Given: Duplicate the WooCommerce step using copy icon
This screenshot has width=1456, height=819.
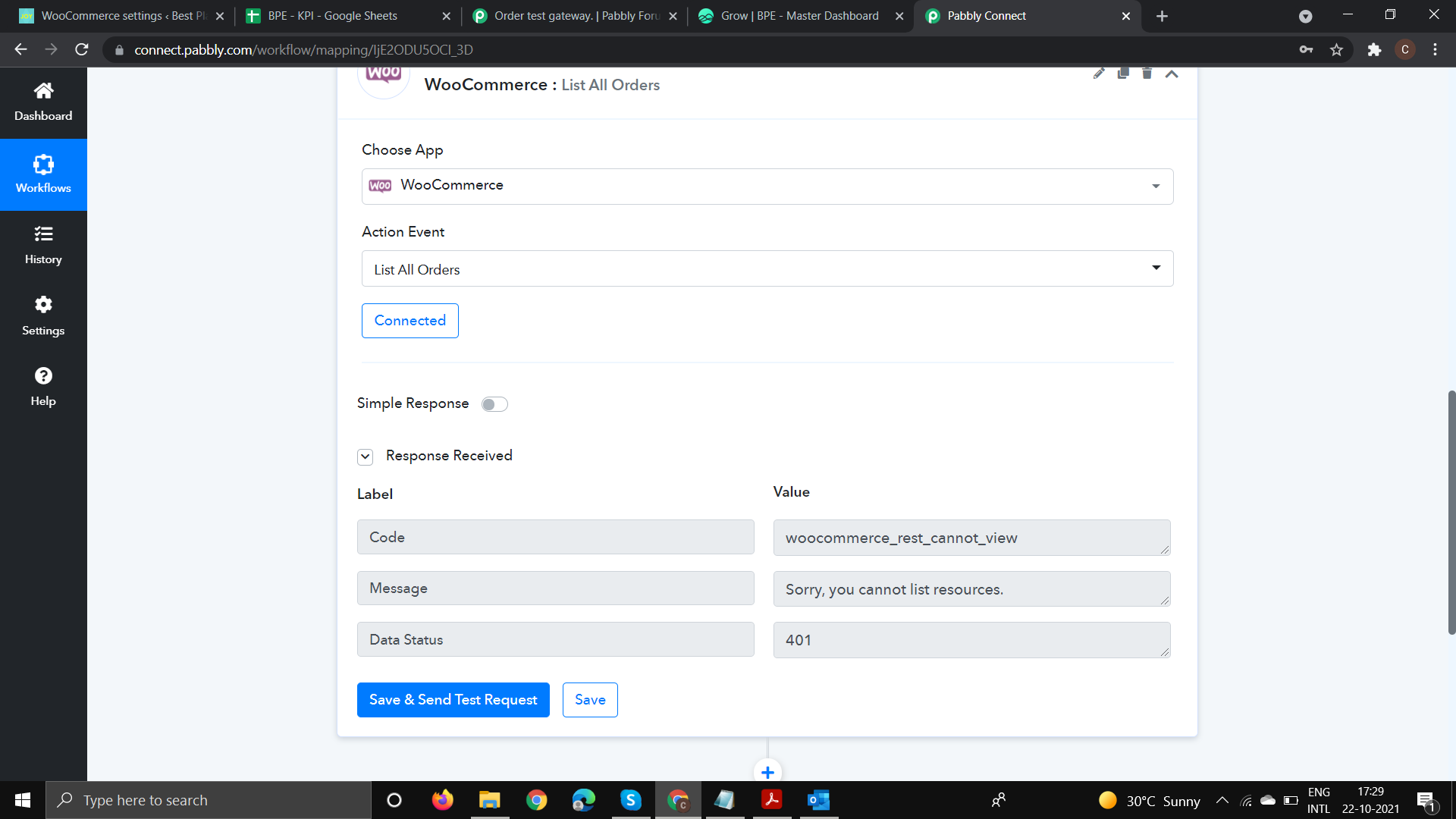Looking at the screenshot, I should [x=1123, y=73].
